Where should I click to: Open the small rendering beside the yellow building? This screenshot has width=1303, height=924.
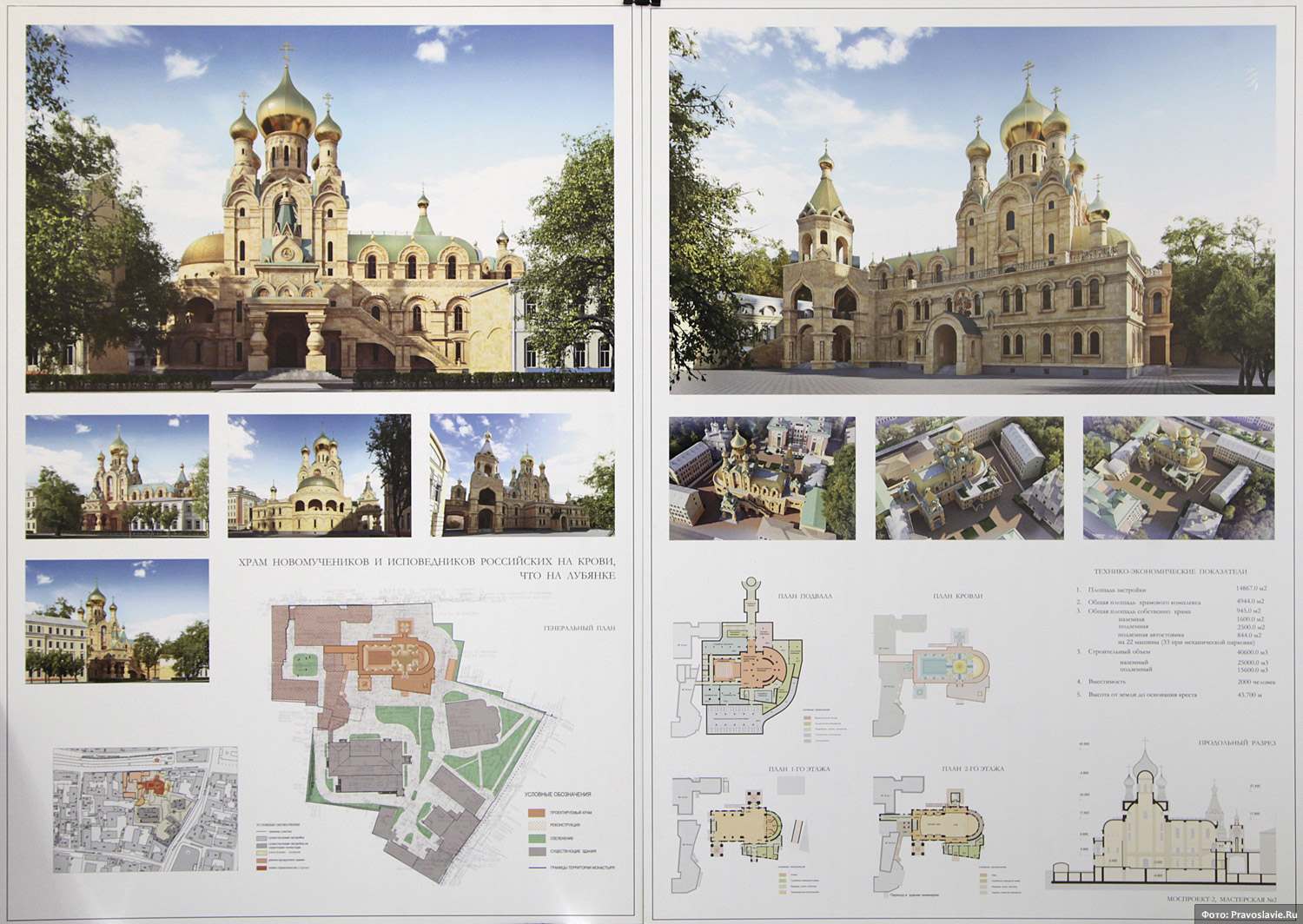click(117, 621)
